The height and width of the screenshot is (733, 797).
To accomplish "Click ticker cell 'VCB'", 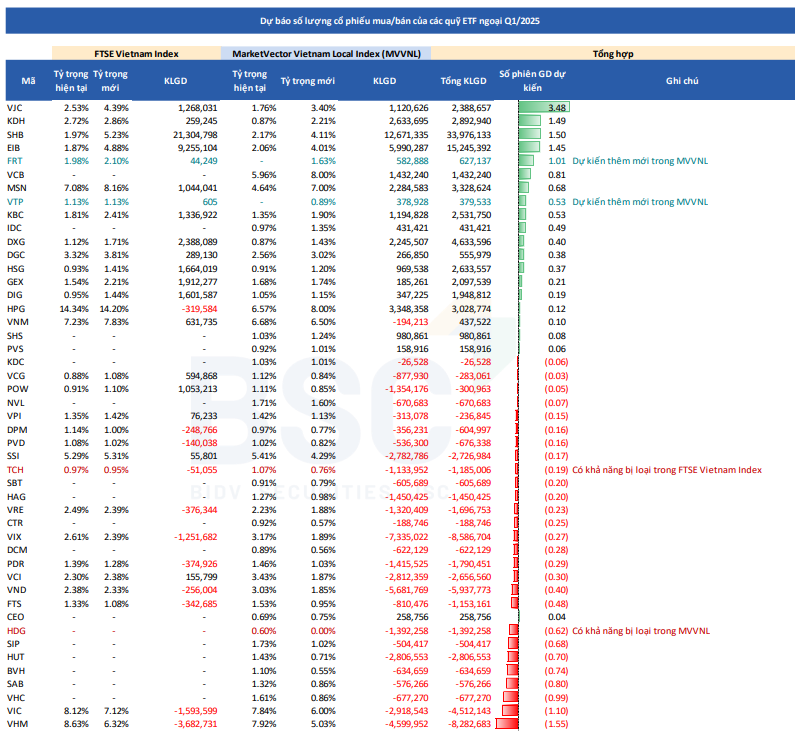I will pyautogui.click(x=15, y=175).
